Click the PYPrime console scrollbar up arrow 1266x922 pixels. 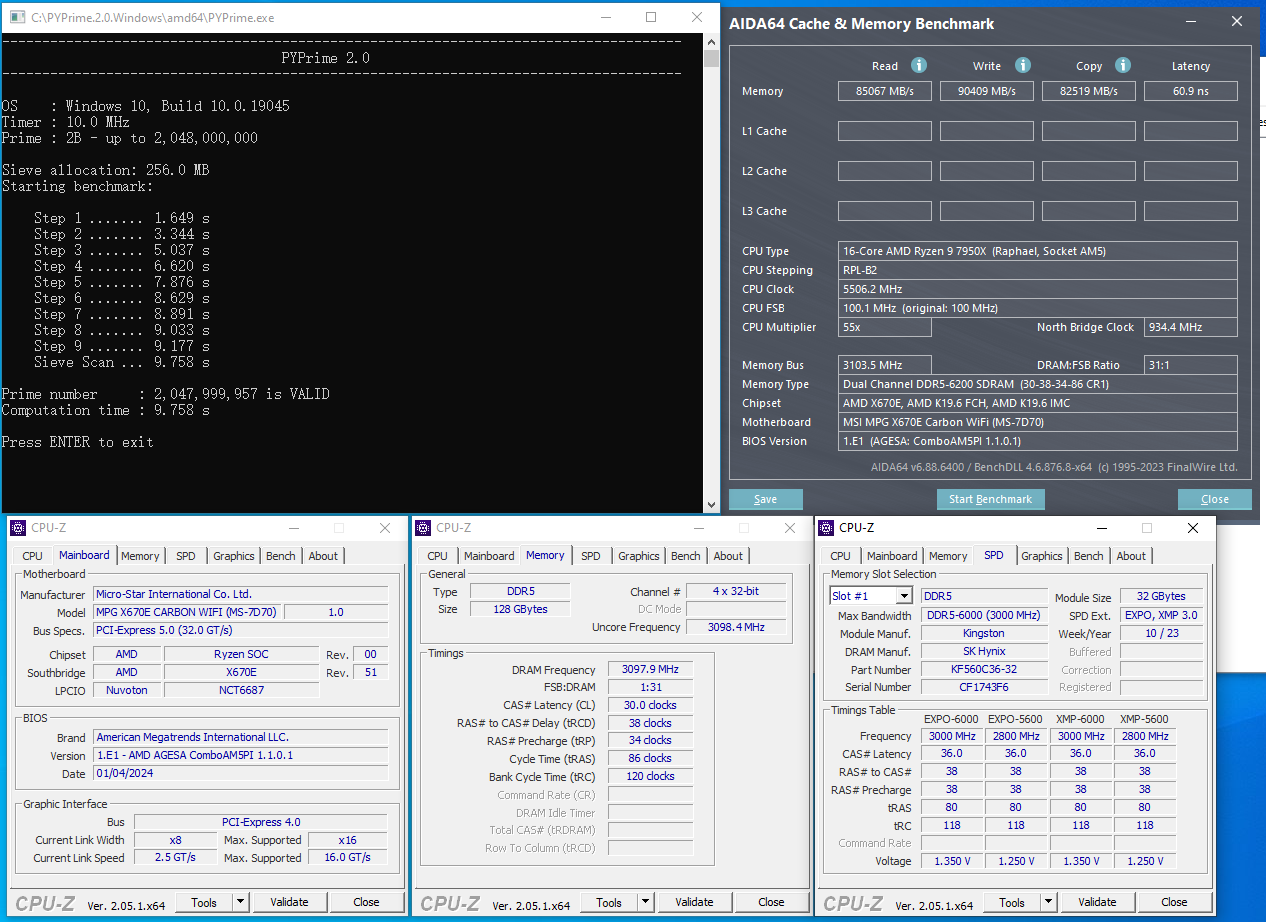click(711, 41)
